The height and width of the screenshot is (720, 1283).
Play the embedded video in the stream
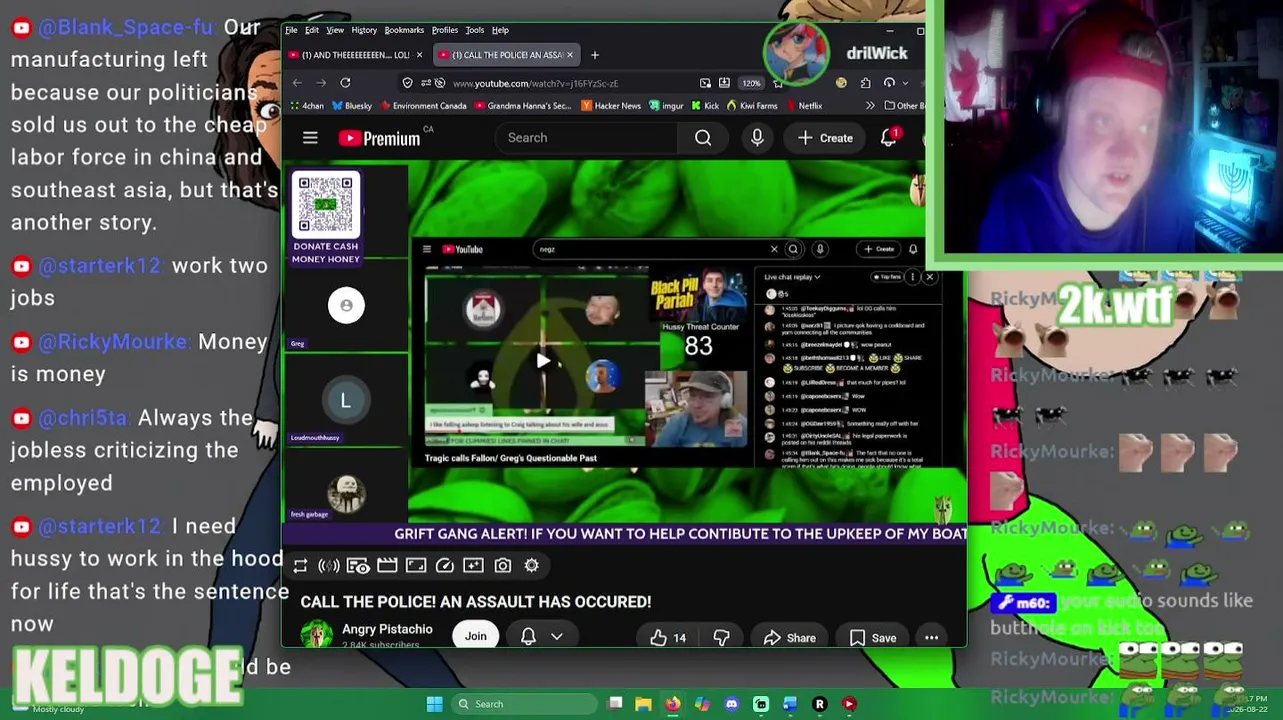(x=541, y=361)
